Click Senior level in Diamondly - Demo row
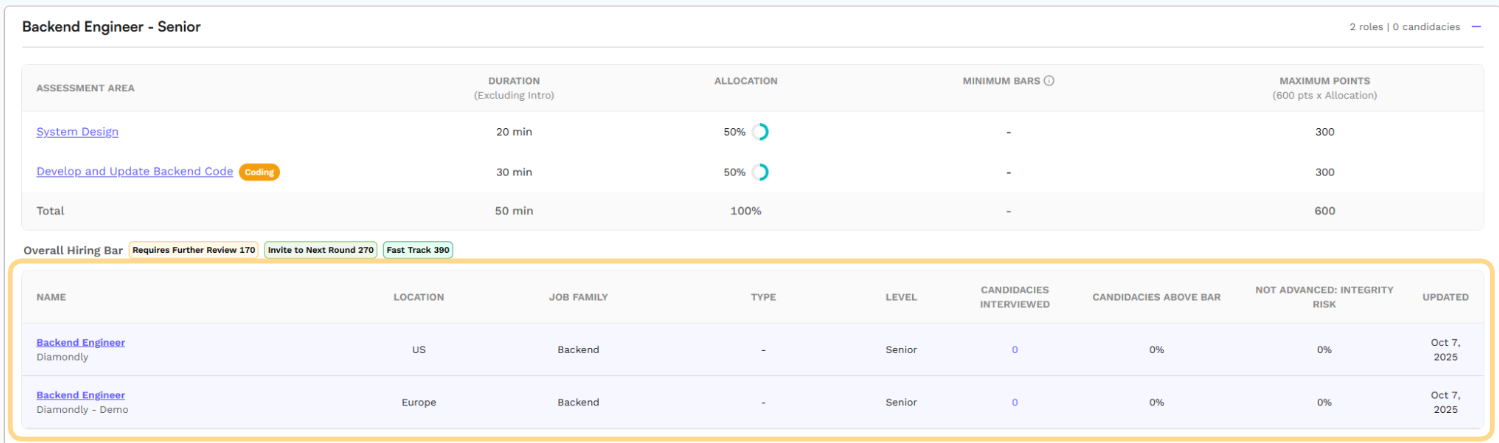The image size is (1499, 443). tap(901, 403)
